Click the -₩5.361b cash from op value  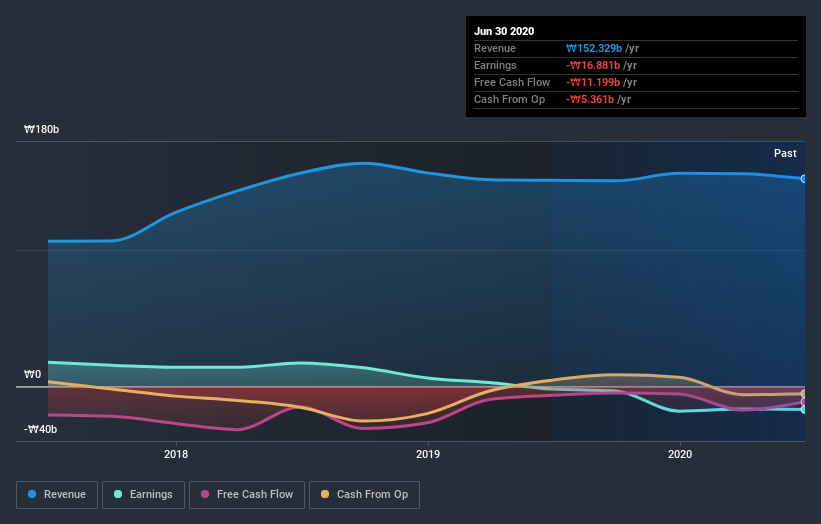(x=590, y=99)
